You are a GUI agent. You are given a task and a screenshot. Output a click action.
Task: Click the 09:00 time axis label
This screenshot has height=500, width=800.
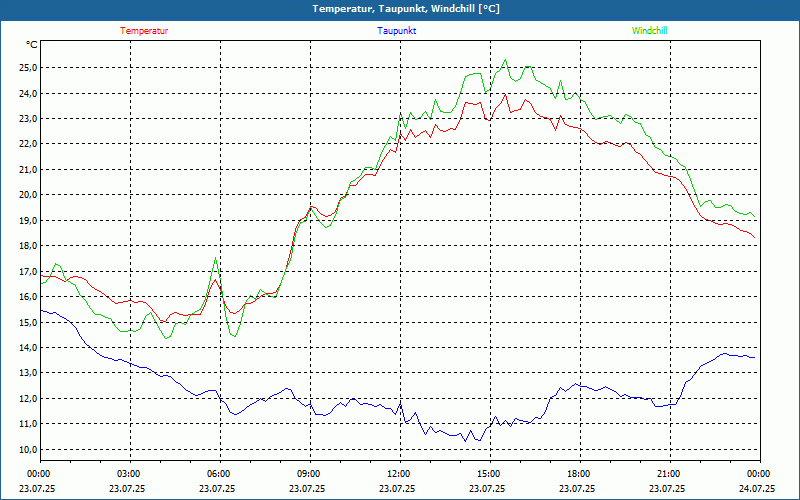[307, 474]
